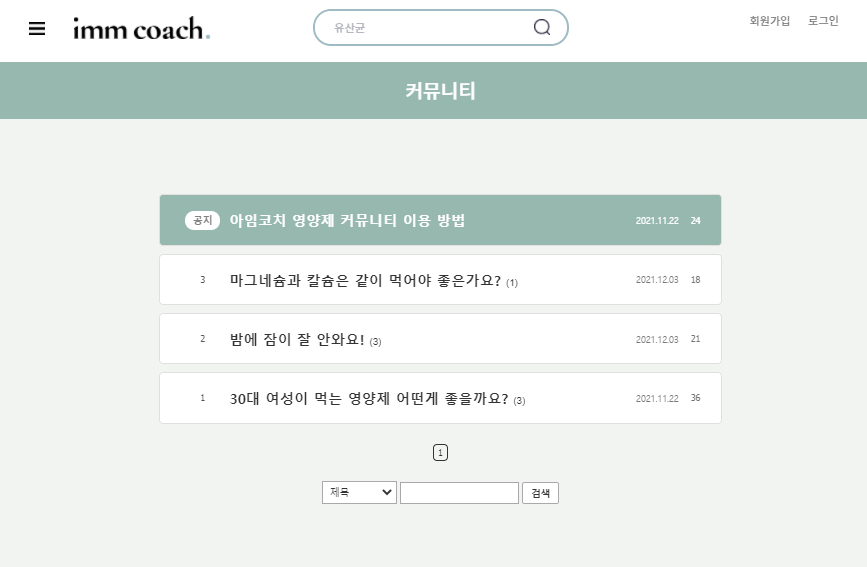Click the 공지 badge

click(x=202, y=220)
